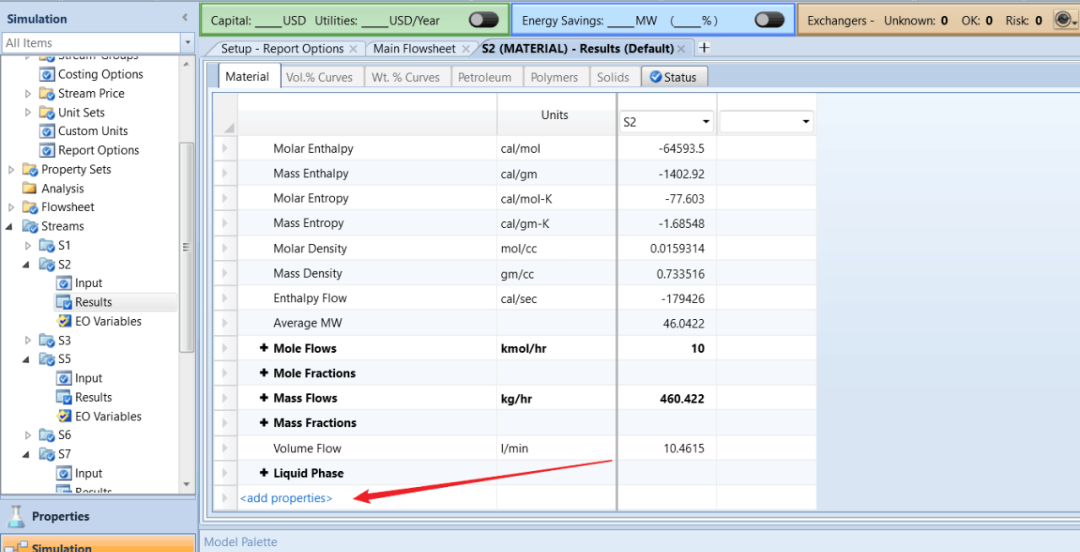Screen dimensions: 1080x552
Task: Expand the Mole Flows row
Action: (263, 349)
